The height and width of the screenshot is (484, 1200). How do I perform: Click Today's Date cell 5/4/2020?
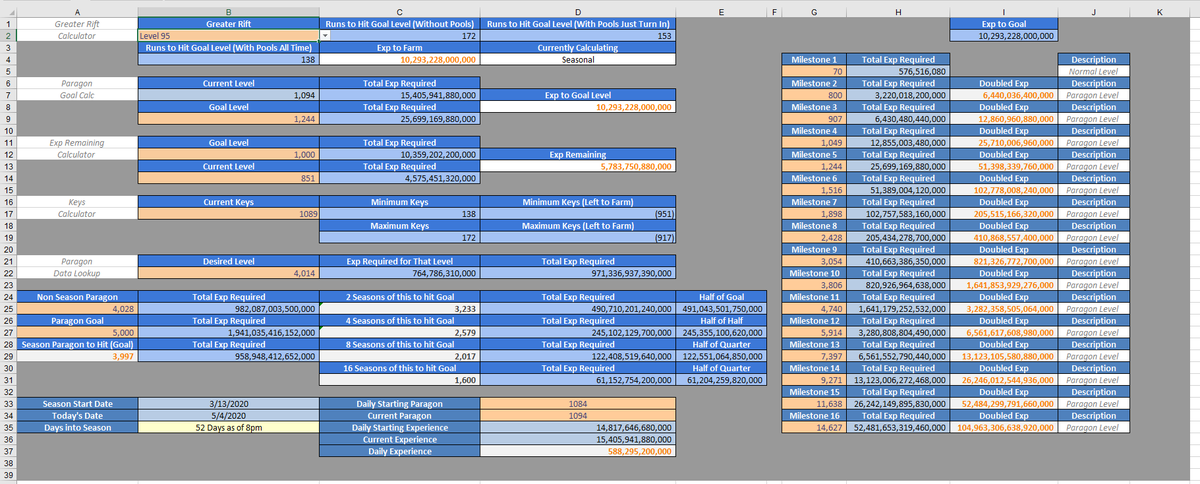point(227,415)
